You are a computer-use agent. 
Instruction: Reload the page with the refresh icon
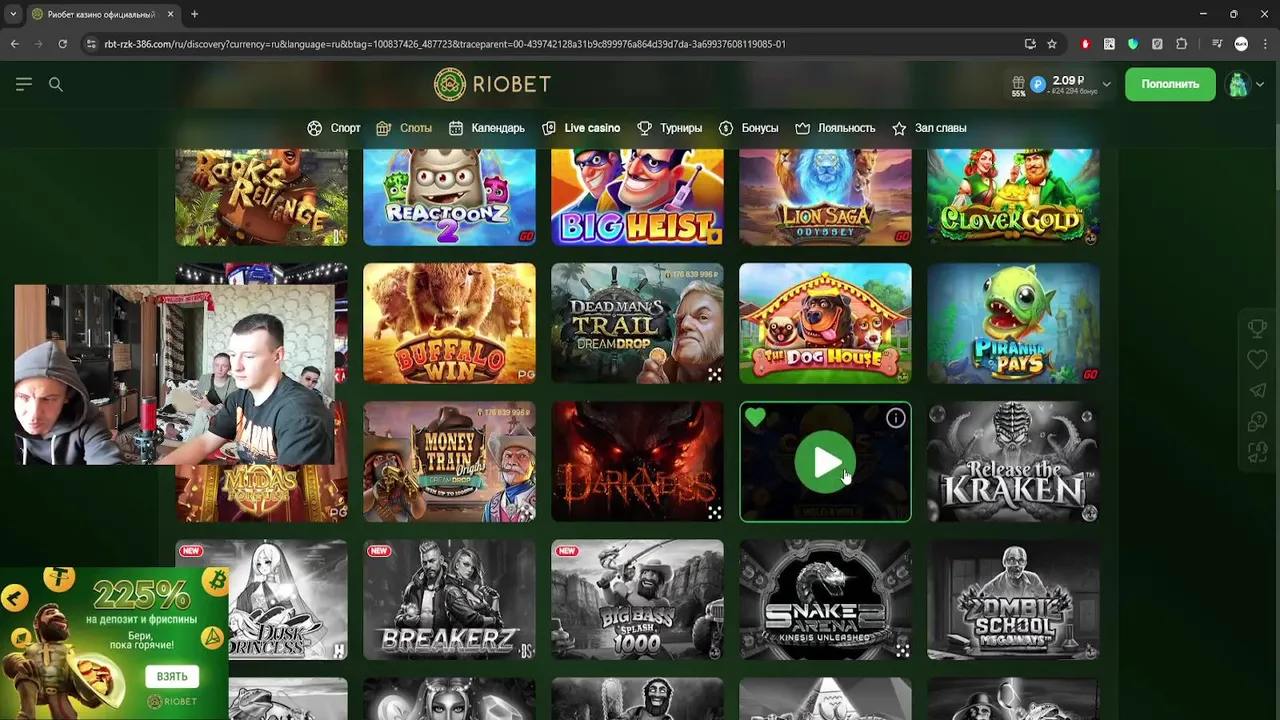pos(63,44)
